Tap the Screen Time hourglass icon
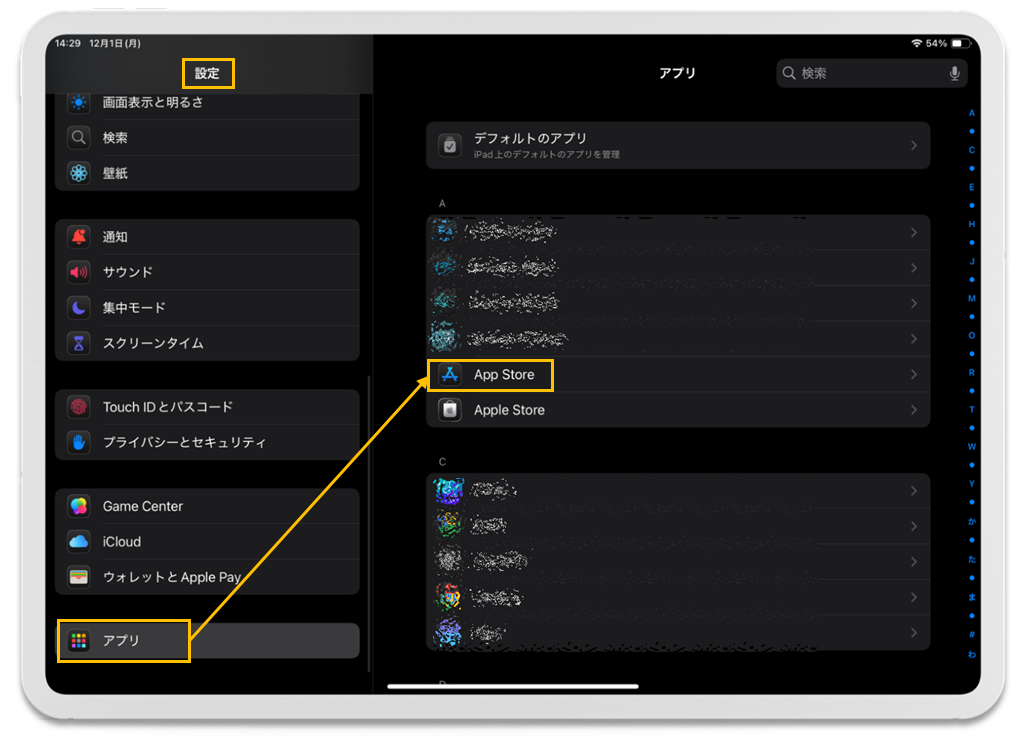 click(79, 343)
